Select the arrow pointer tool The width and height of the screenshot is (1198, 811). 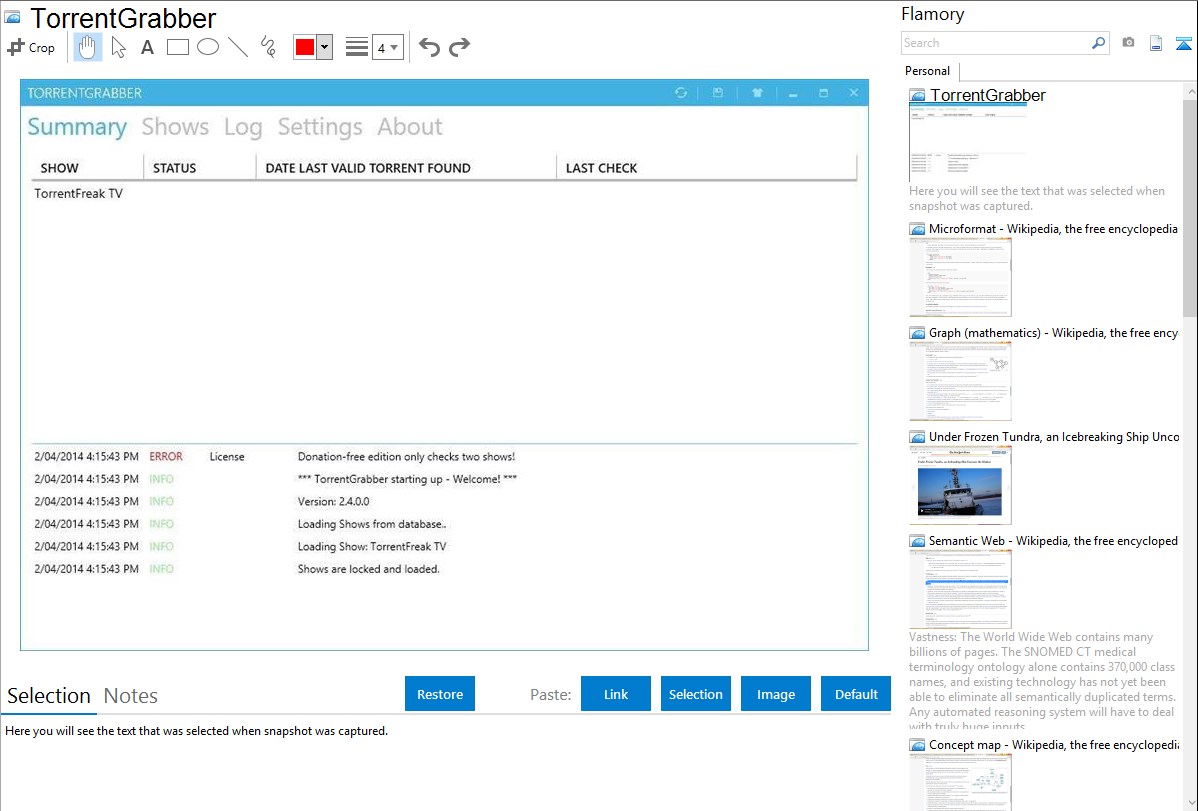click(x=118, y=47)
